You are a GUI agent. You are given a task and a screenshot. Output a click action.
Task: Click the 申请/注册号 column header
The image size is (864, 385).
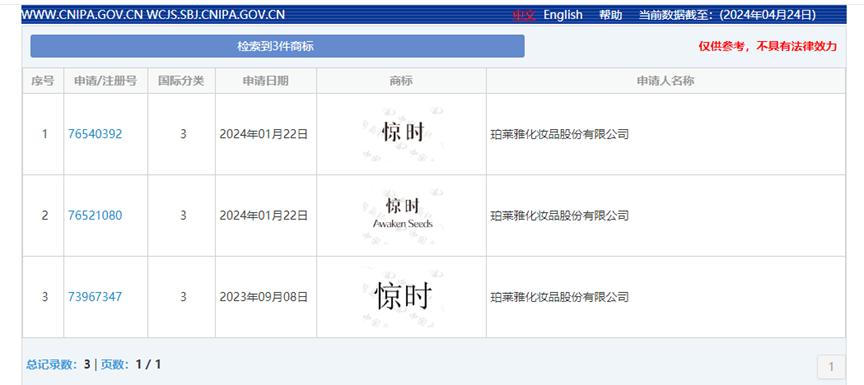[106, 81]
